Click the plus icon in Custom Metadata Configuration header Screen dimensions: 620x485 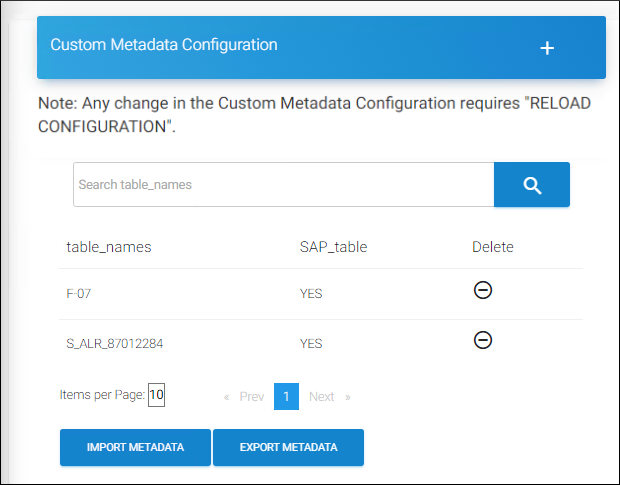pos(547,48)
